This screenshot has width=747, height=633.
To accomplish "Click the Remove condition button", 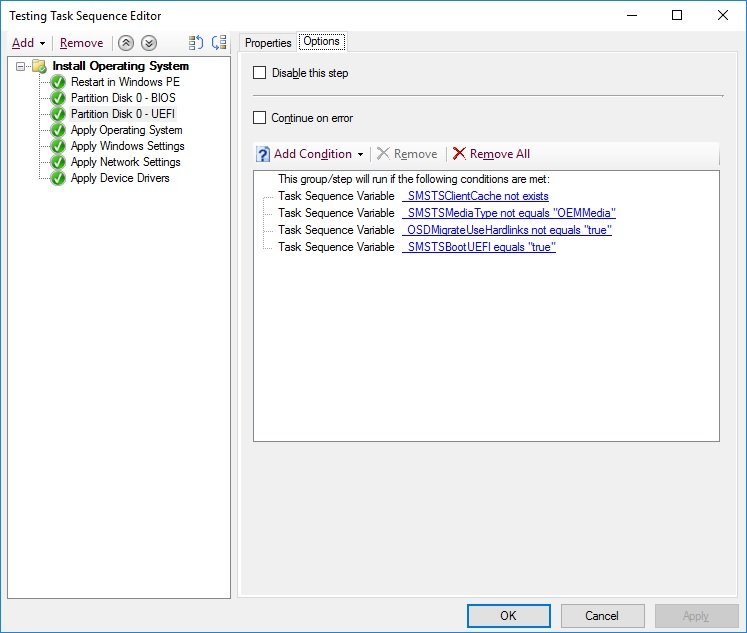I will 407,154.
